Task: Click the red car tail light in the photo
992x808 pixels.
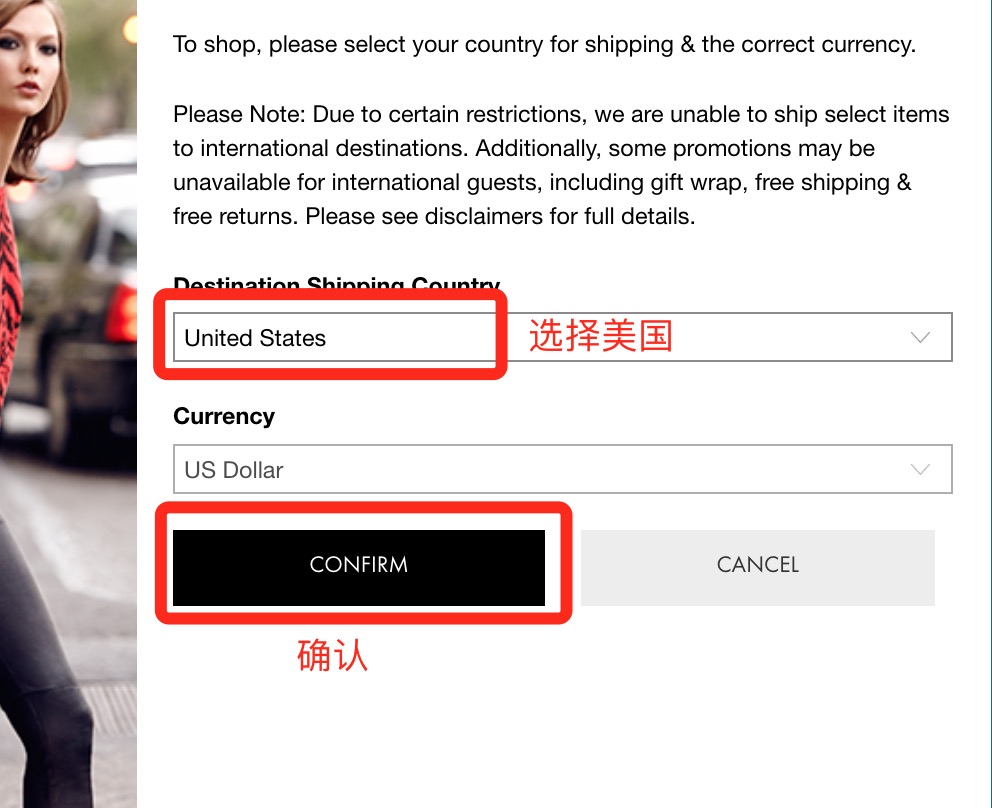Action: point(122,312)
